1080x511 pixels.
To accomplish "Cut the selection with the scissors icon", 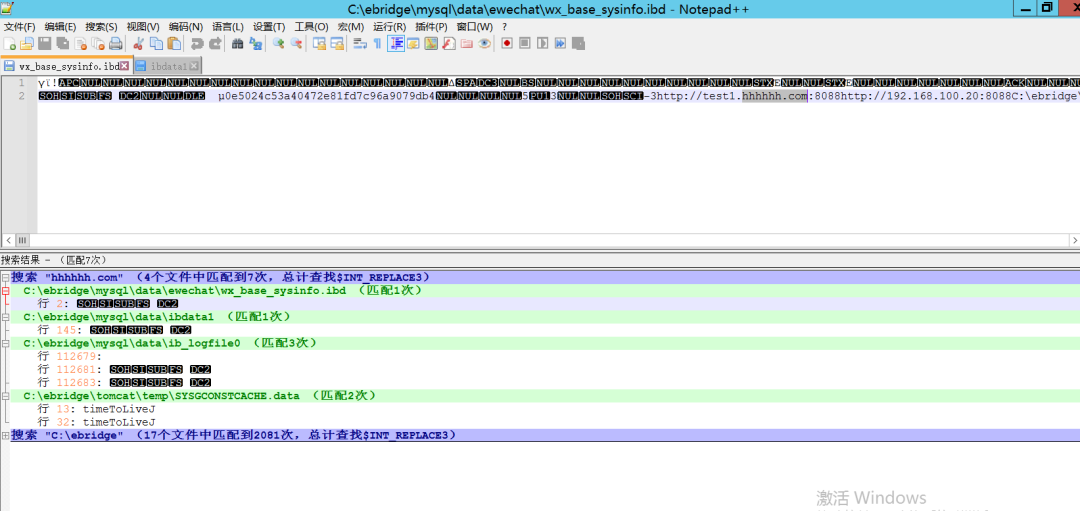I will pos(138,43).
